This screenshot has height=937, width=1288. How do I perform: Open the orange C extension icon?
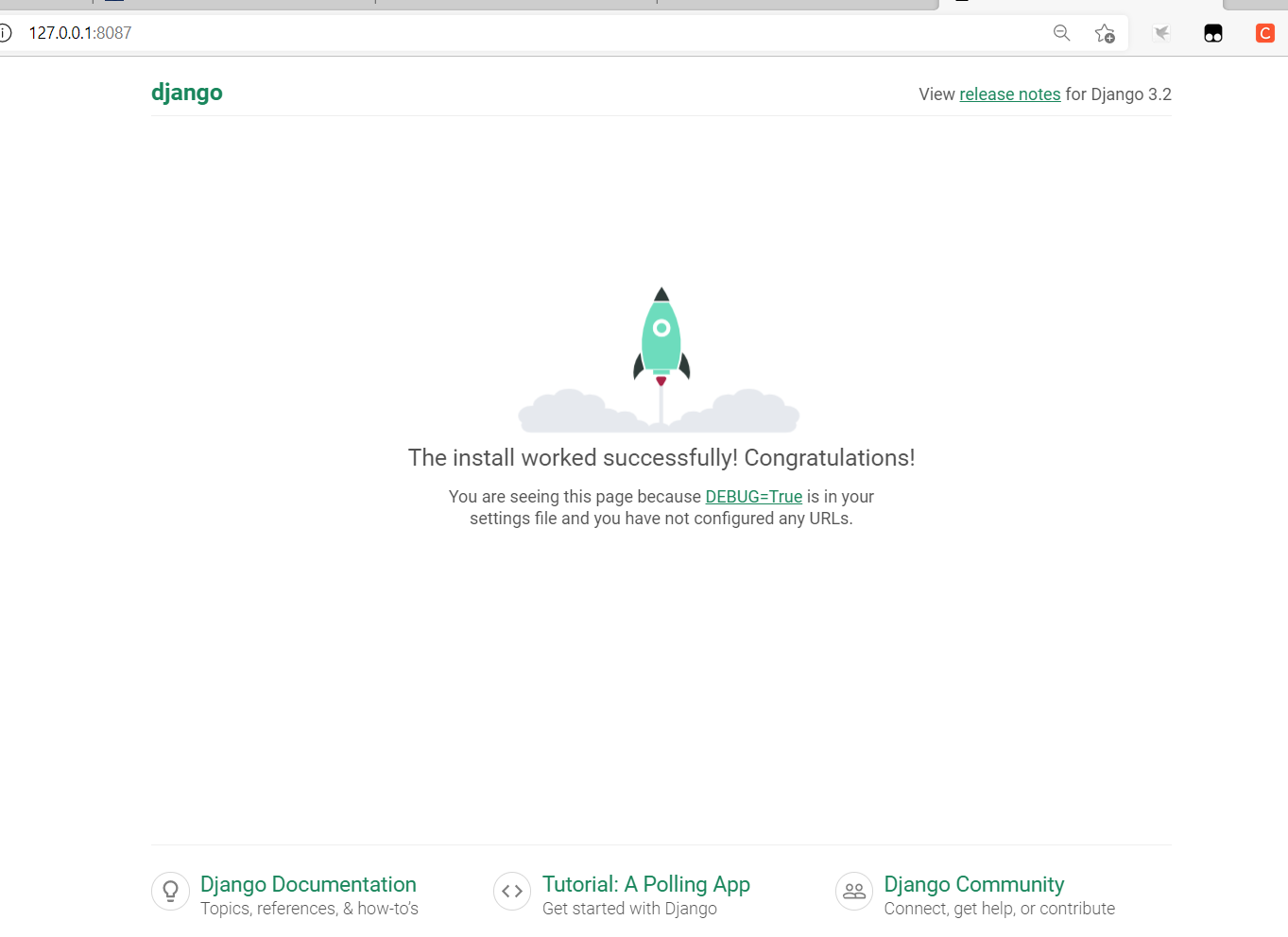[x=1265, y=33]
